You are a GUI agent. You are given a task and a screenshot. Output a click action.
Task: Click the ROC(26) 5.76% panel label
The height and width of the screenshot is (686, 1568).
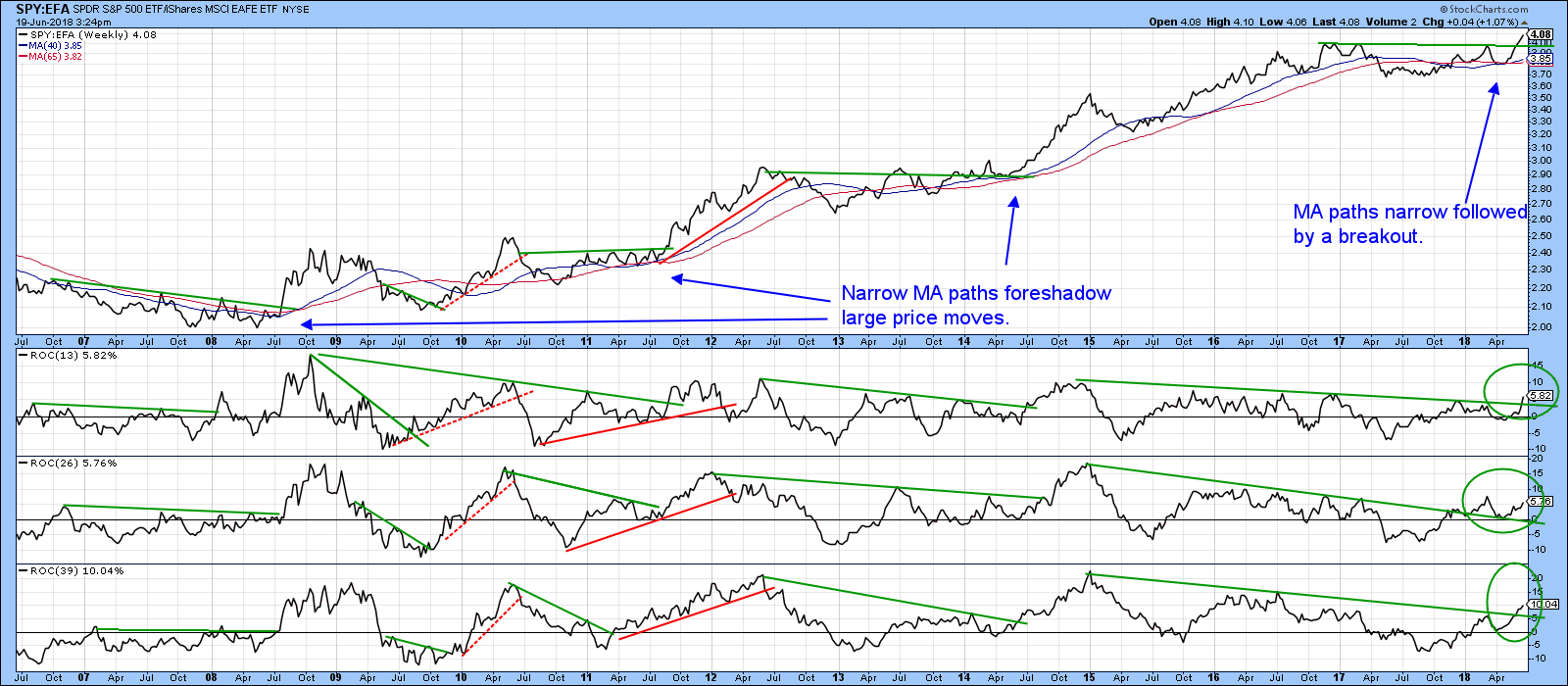pyautogui.click(x=73, y=463)
